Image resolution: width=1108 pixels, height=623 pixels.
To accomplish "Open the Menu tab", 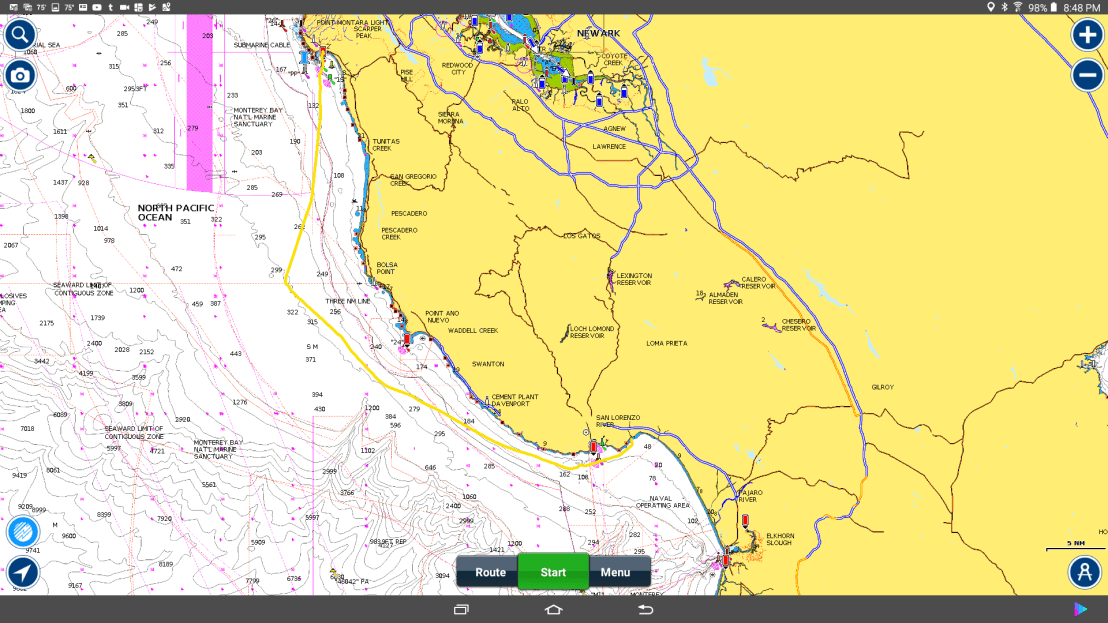I will [616, 572].
